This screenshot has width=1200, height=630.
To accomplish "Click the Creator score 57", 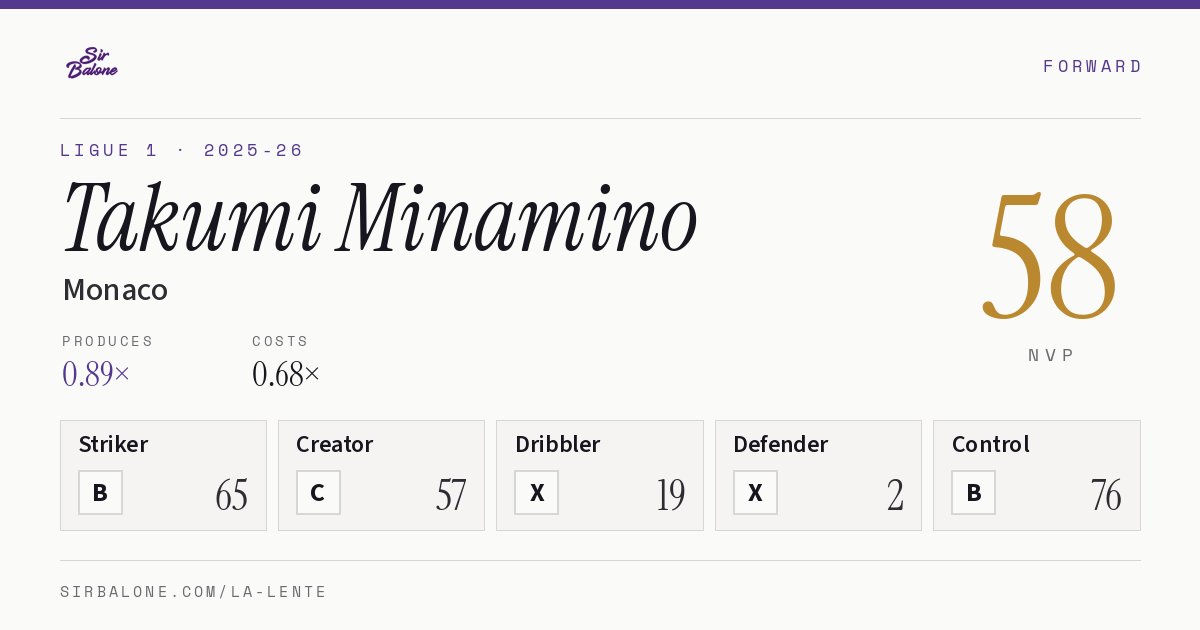I will [450, 495].
